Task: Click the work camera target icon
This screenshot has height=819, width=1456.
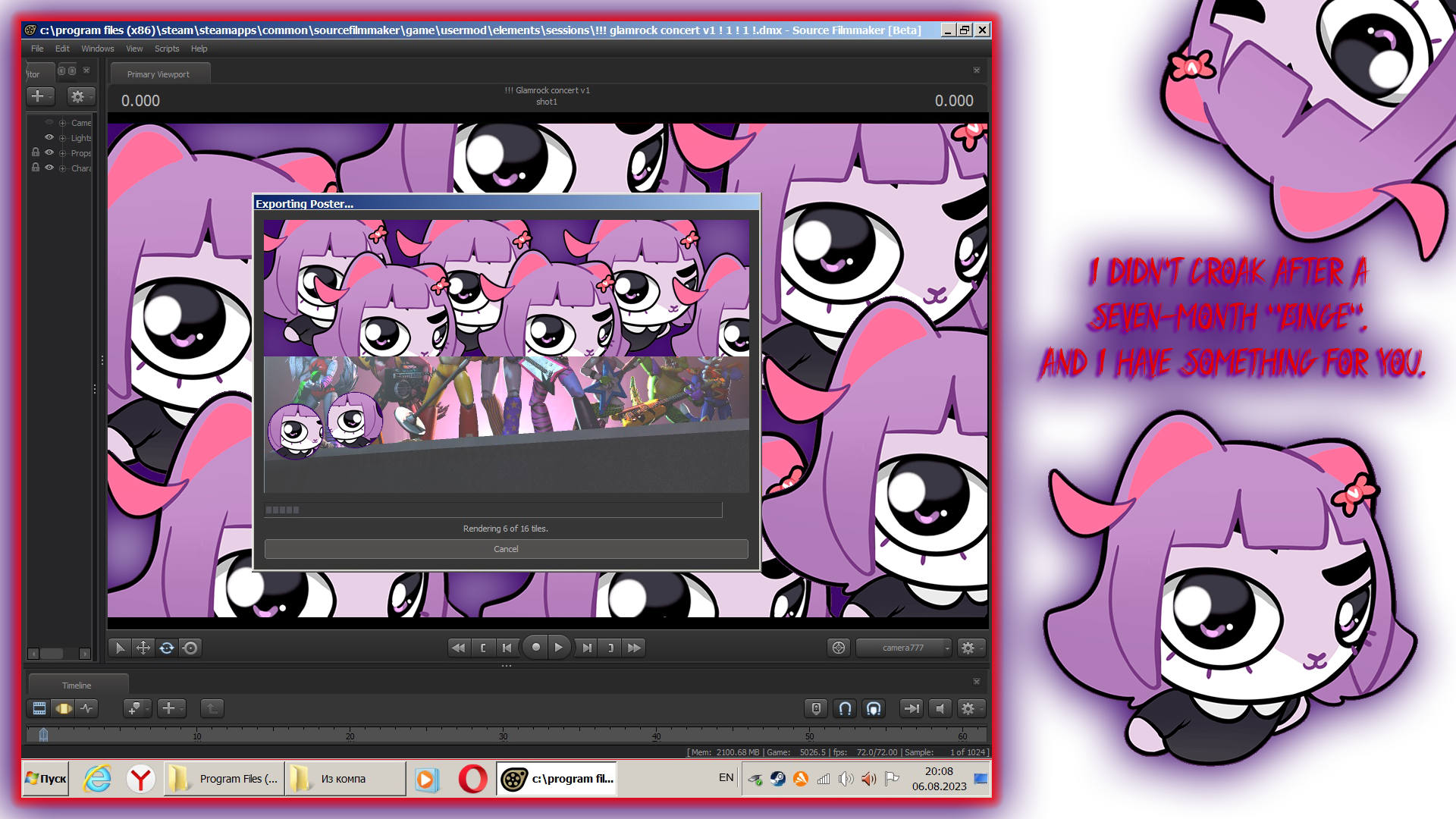Action: pyautogui.click(x=838, y=648)
